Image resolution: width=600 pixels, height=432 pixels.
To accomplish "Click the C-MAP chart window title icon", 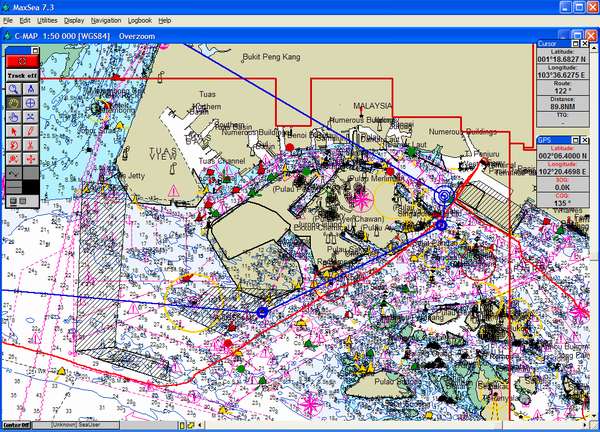I will point(7,36).
